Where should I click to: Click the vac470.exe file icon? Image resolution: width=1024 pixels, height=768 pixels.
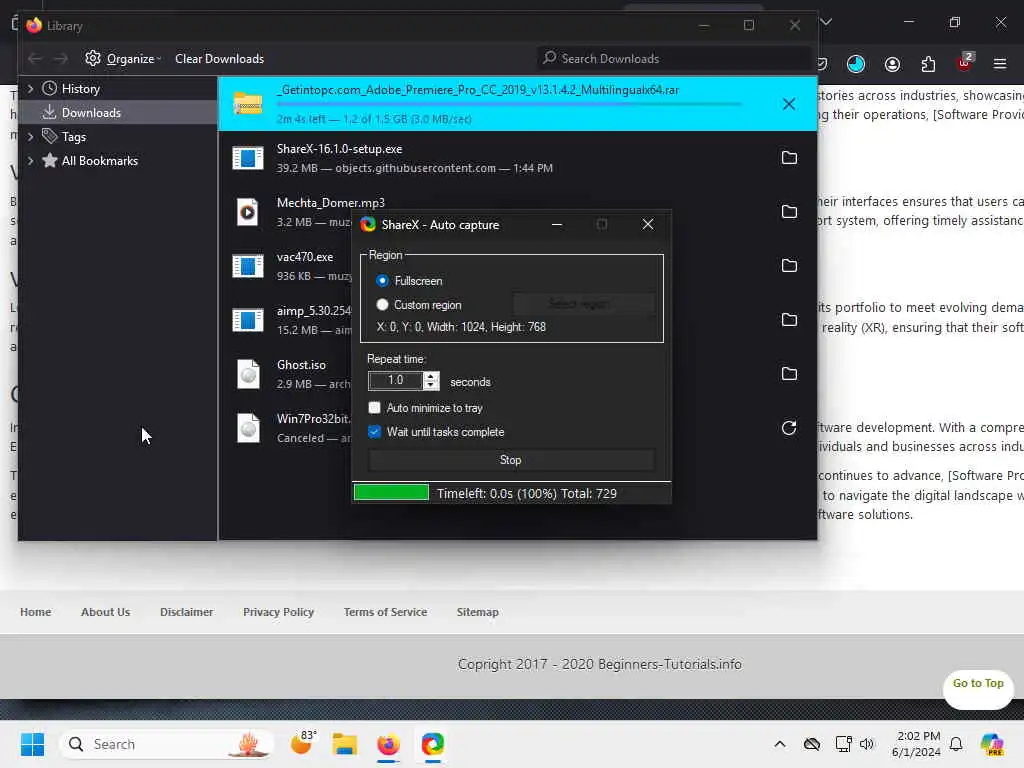tap(248, 266)
